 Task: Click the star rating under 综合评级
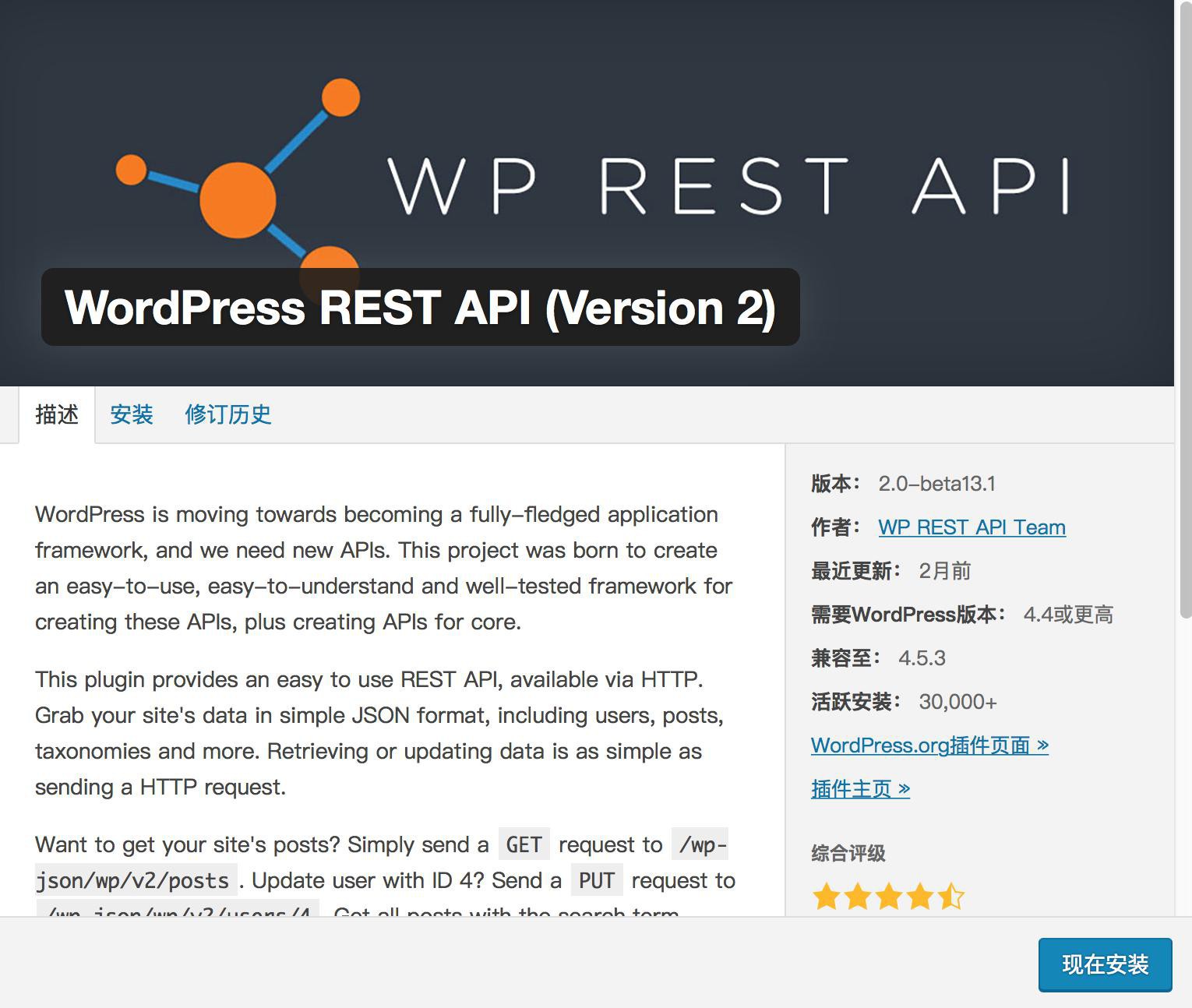point(888,897)
